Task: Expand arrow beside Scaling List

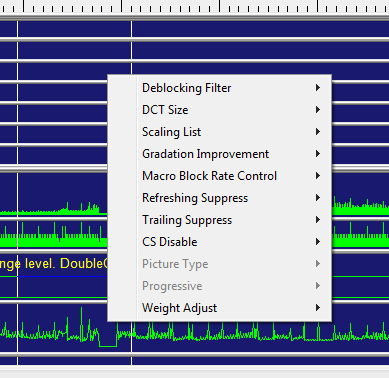Action: pyautogui.click(x=318, y=132)
